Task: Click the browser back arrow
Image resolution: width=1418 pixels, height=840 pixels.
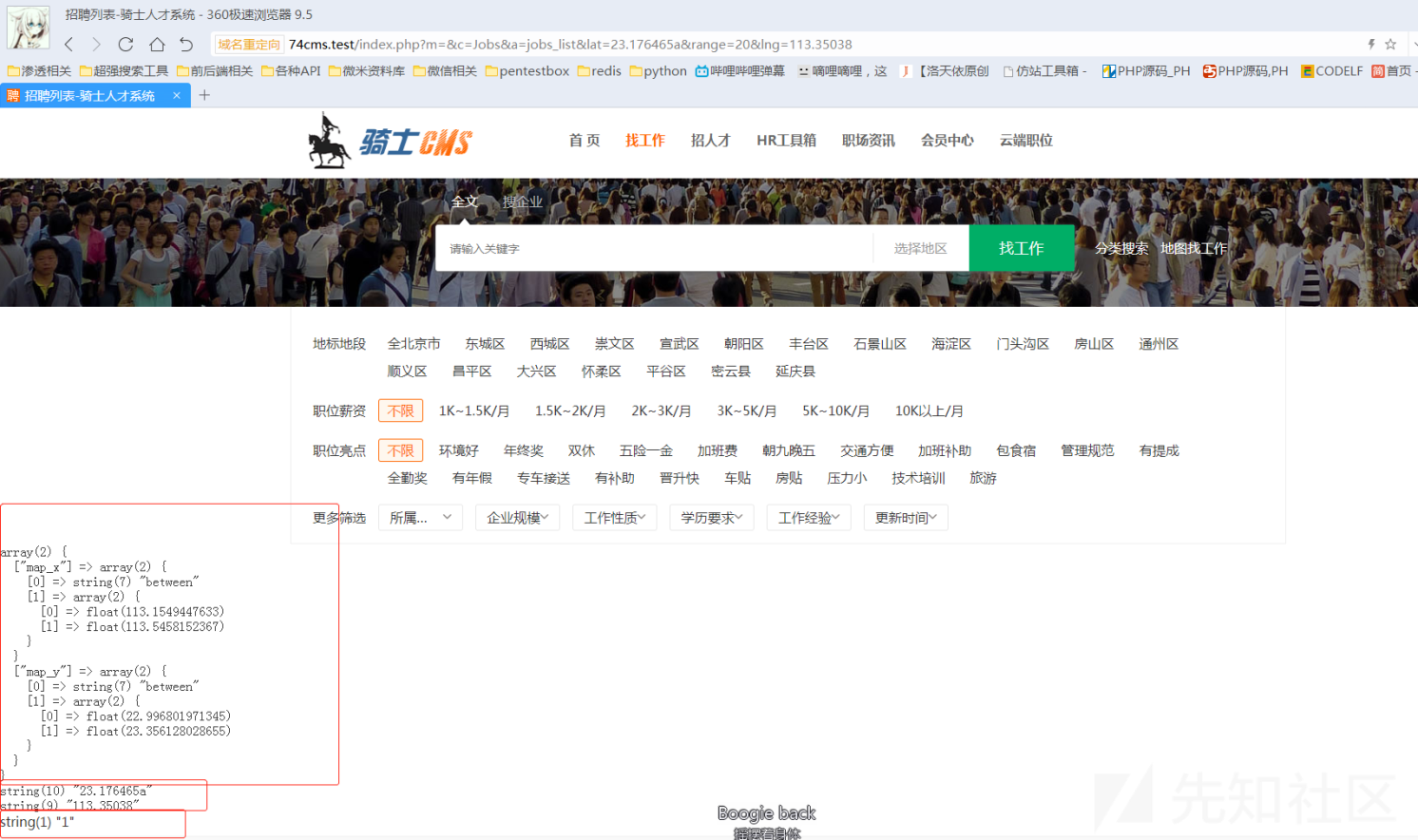Action: point(69,44)
